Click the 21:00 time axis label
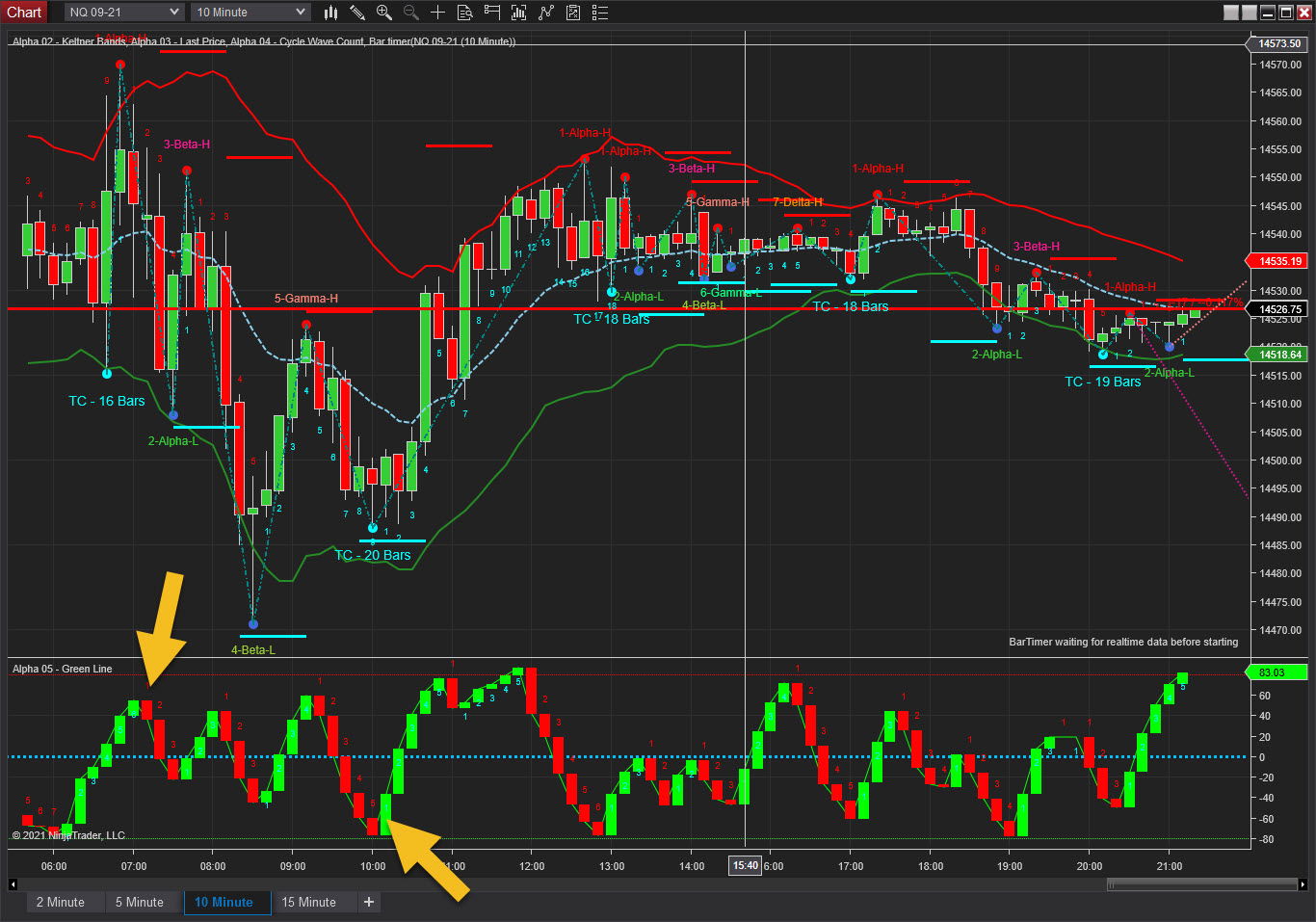Image resolution: width=1316 pixels, height=922 pixels. [1169, 866]
